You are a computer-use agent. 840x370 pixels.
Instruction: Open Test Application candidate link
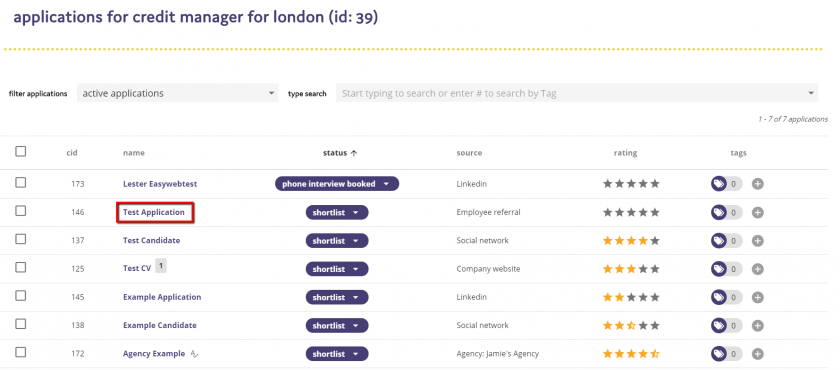tap(154, 213)
